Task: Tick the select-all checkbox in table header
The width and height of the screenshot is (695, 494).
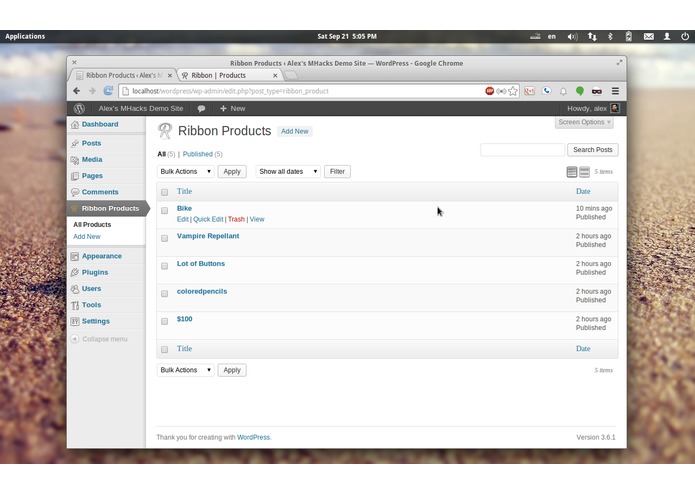Action: 164,192
